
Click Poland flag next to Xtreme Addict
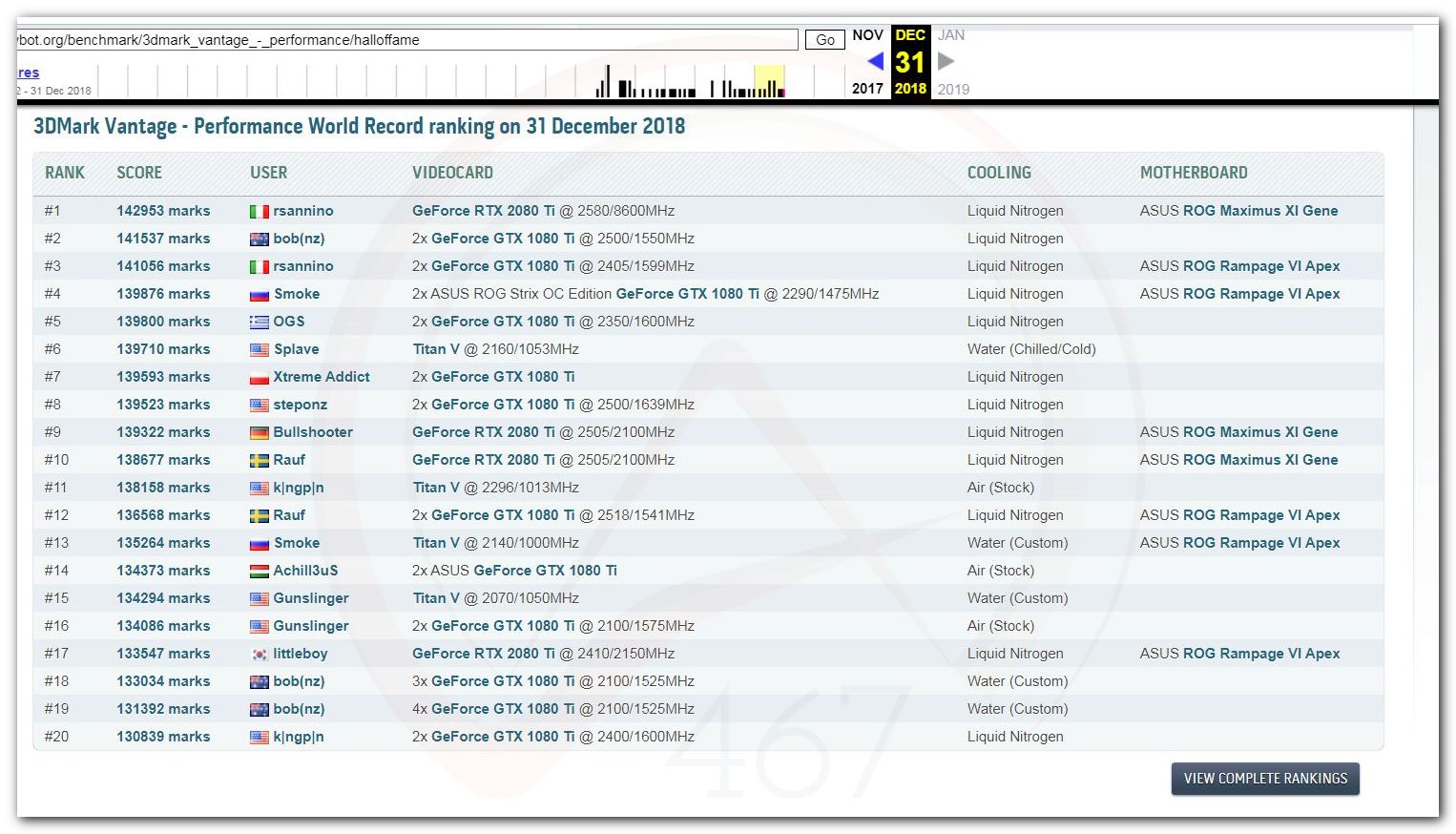tap(259, 378)
